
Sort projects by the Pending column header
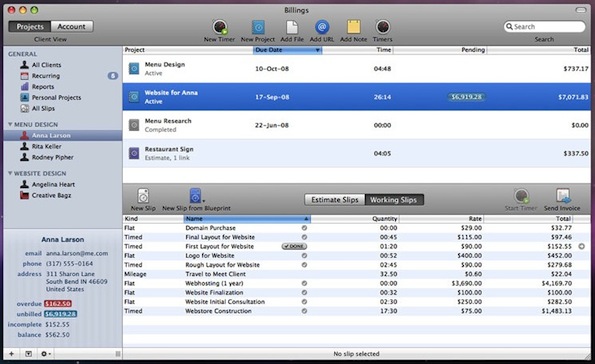pyautogui.click(x=440, y=50)
